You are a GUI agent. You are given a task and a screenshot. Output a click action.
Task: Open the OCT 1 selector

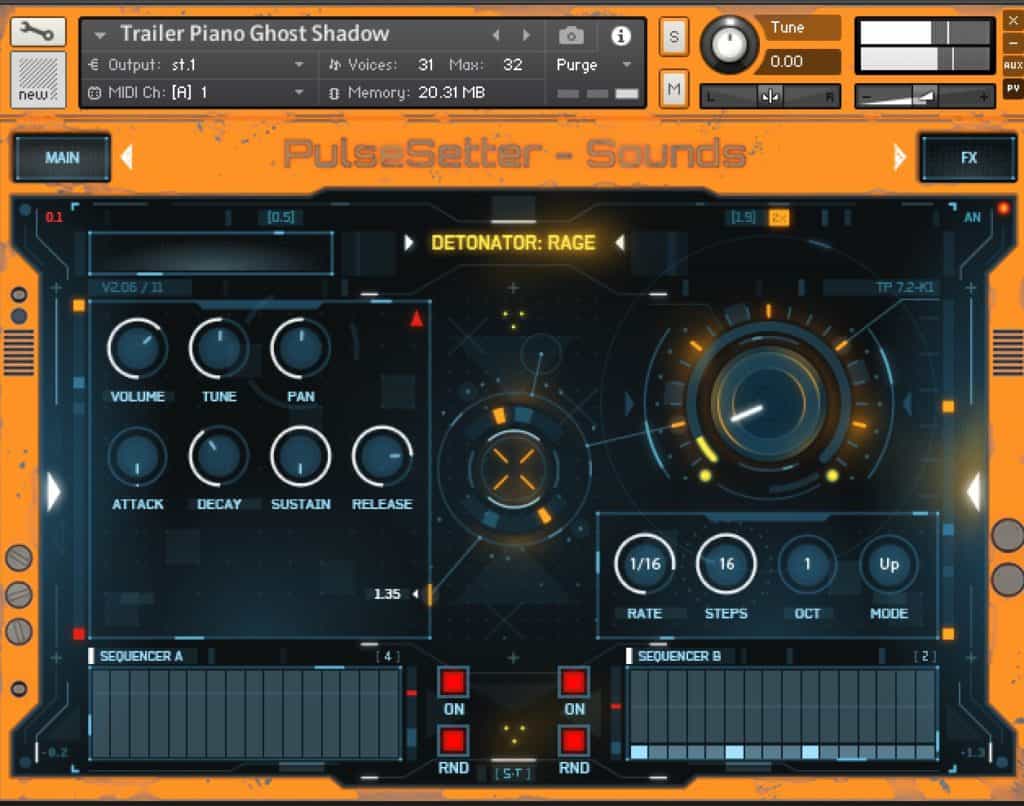point(807,564)
